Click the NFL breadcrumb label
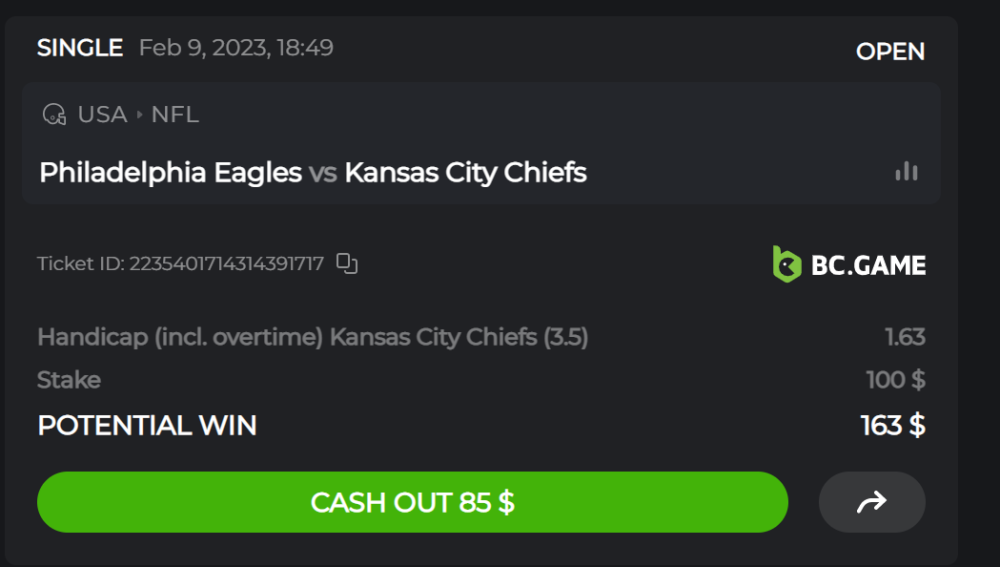Viewport: 1000px width, 567px height. 175,115
